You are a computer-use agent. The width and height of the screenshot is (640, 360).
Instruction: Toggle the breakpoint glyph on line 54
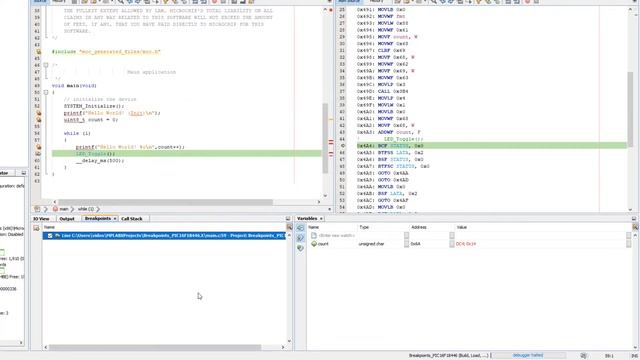pyautogui.click(x=38, y=120)
